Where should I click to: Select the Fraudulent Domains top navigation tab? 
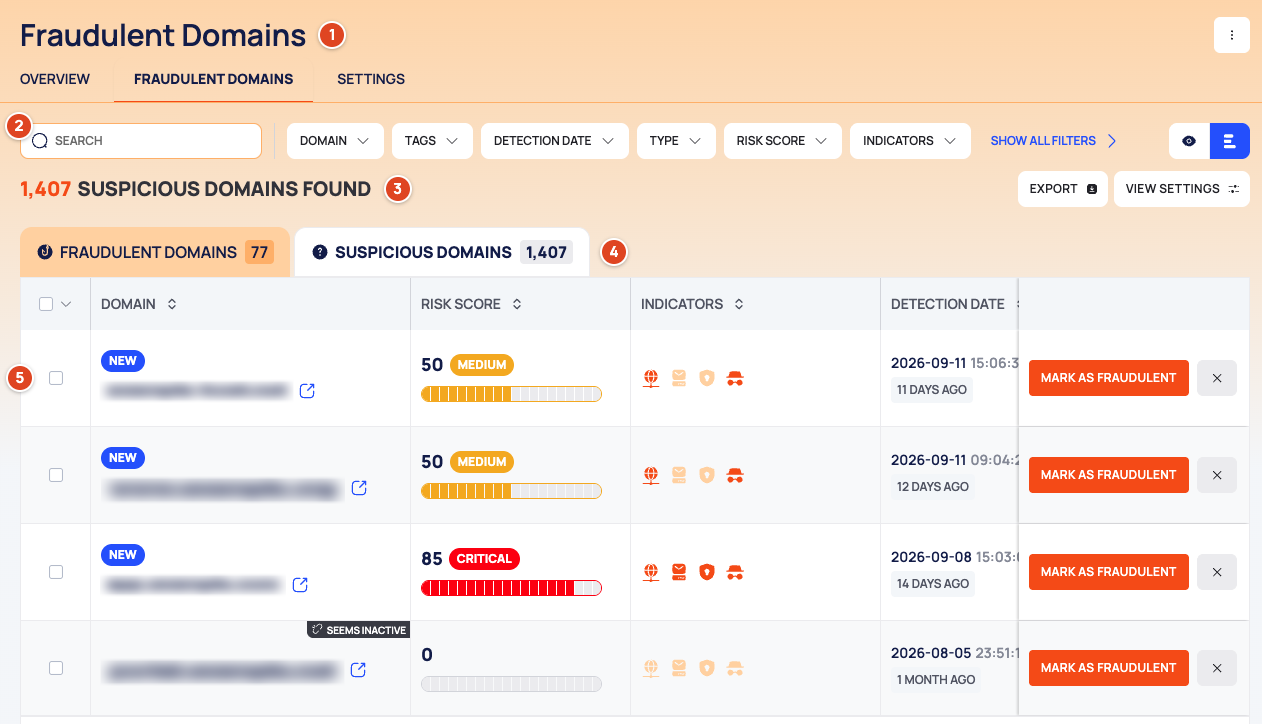click(x=214, y=79)
